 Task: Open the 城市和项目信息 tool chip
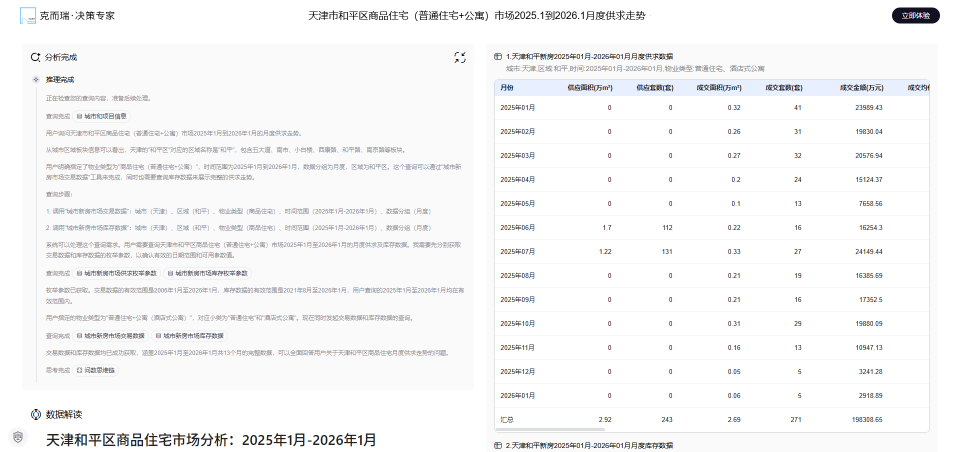coord(102,116)
